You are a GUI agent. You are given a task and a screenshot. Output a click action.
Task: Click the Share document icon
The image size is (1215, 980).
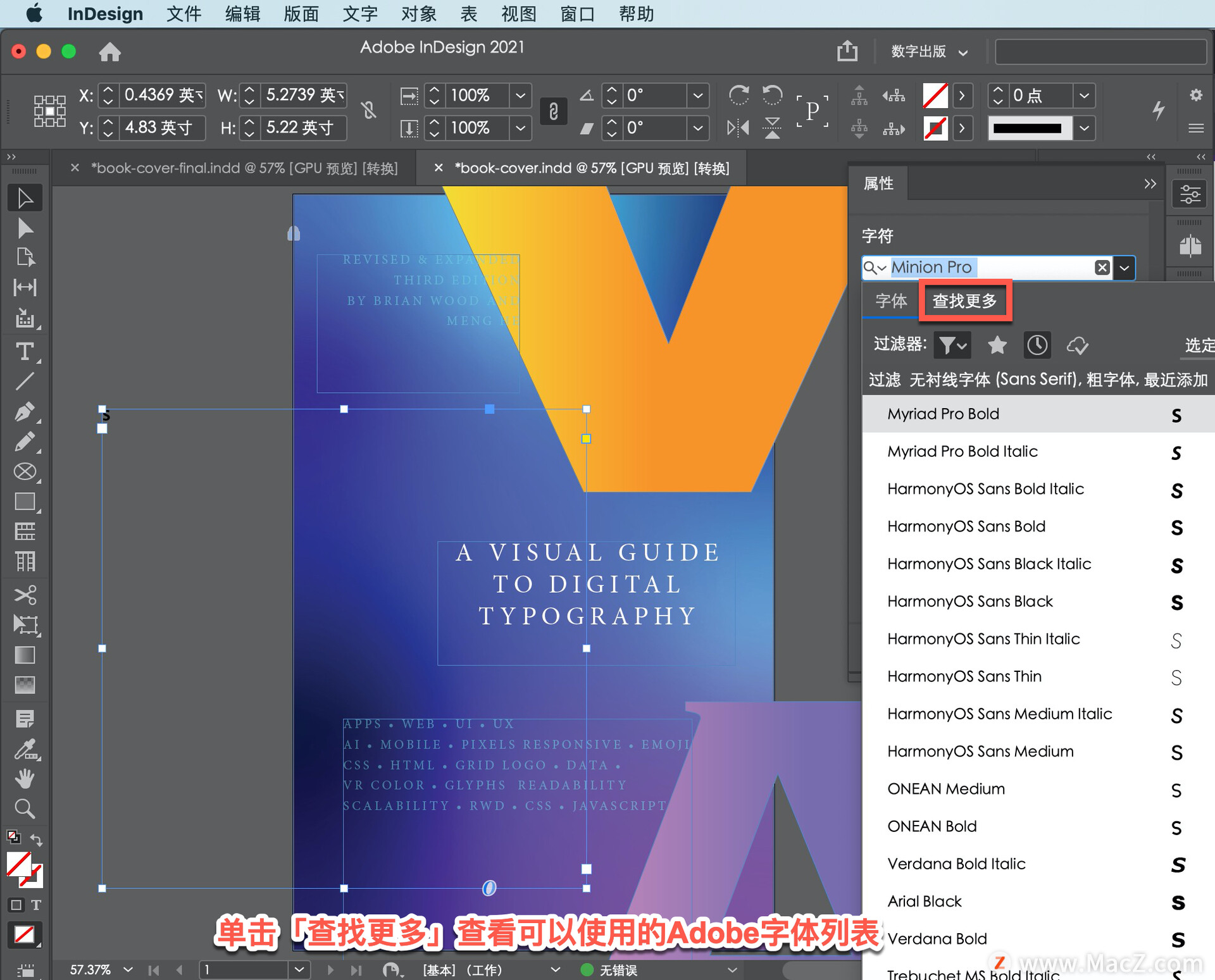(x=847, y=51)
